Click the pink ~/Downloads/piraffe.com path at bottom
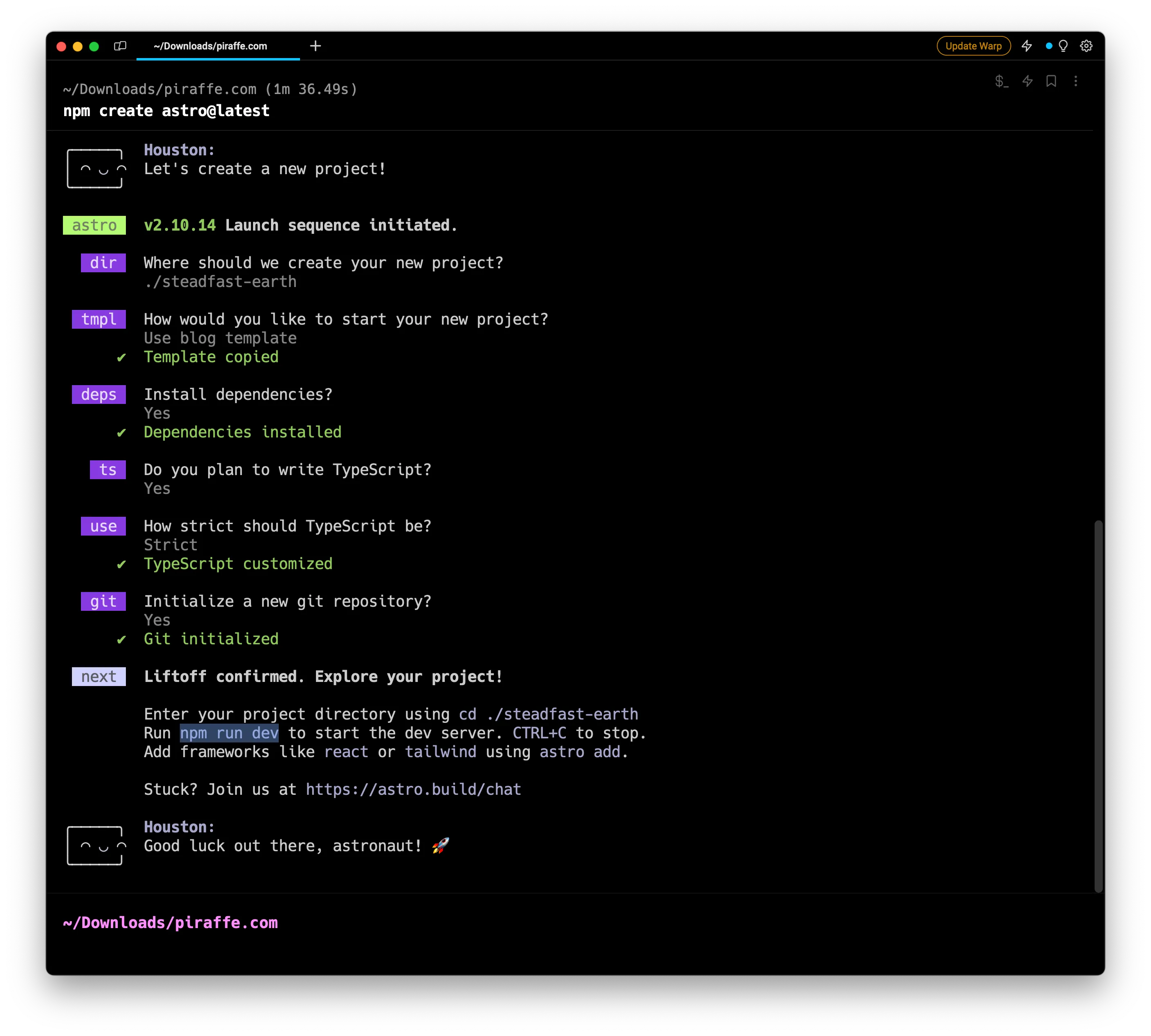 (170, 922)
